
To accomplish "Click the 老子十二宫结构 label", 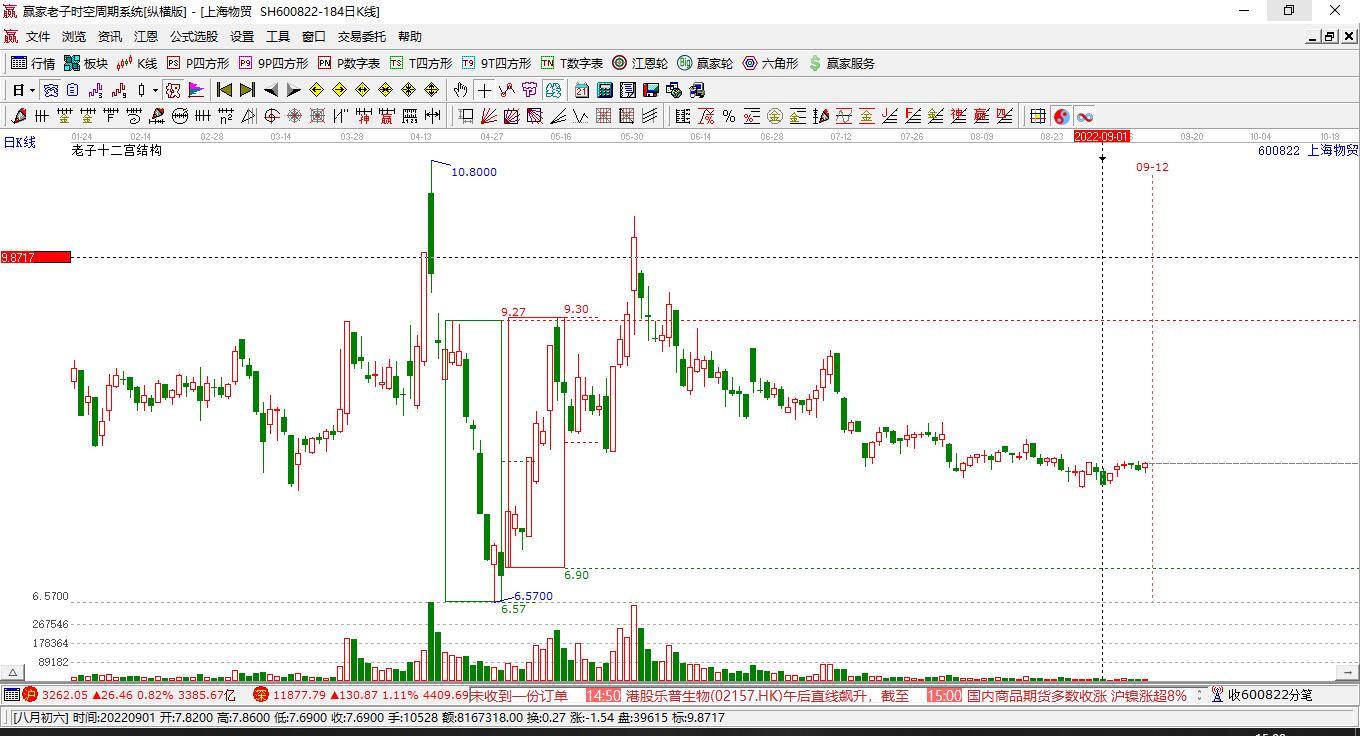I will (x=116, y=150).
